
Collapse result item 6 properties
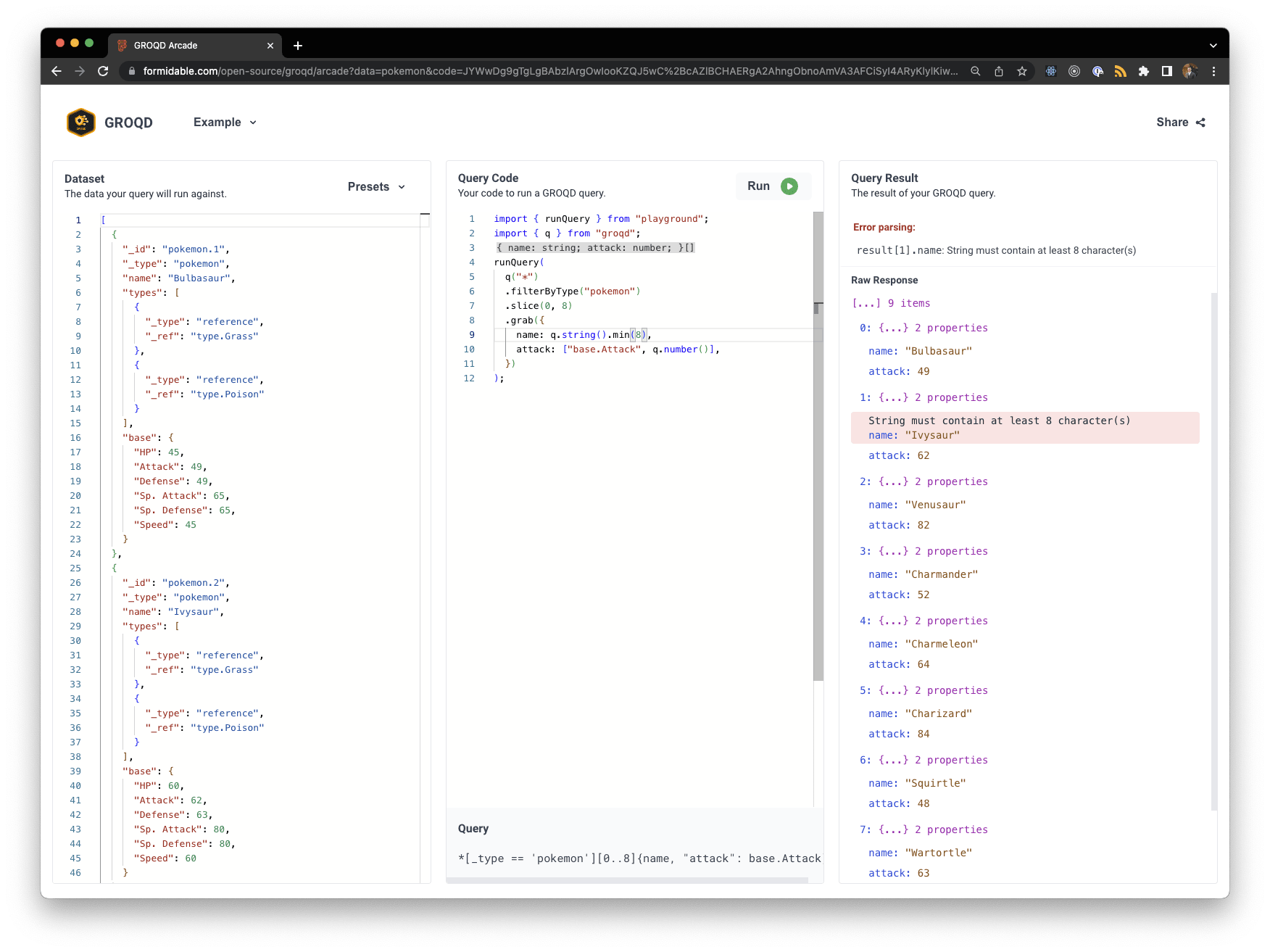pyautogui.click(x=924, y=761)
